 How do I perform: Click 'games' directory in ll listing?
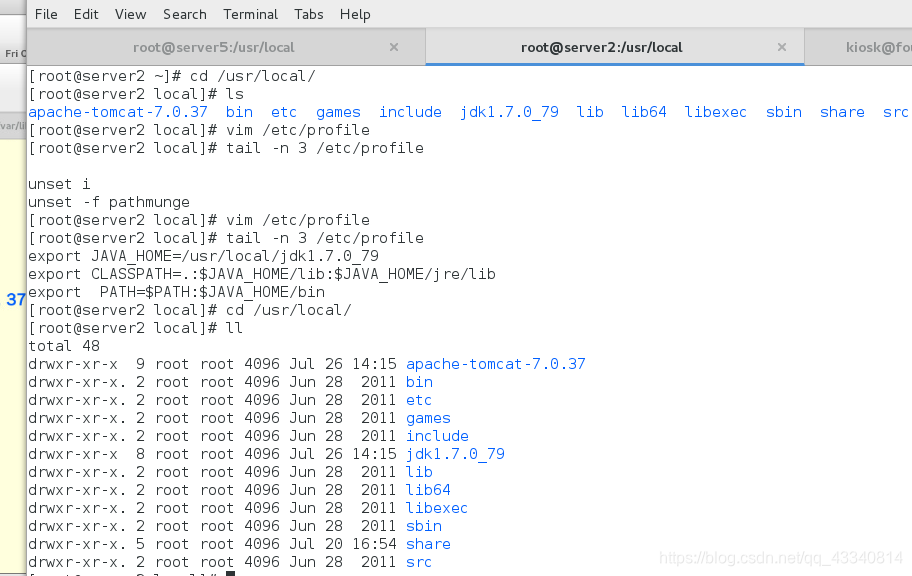click(428, 418)
